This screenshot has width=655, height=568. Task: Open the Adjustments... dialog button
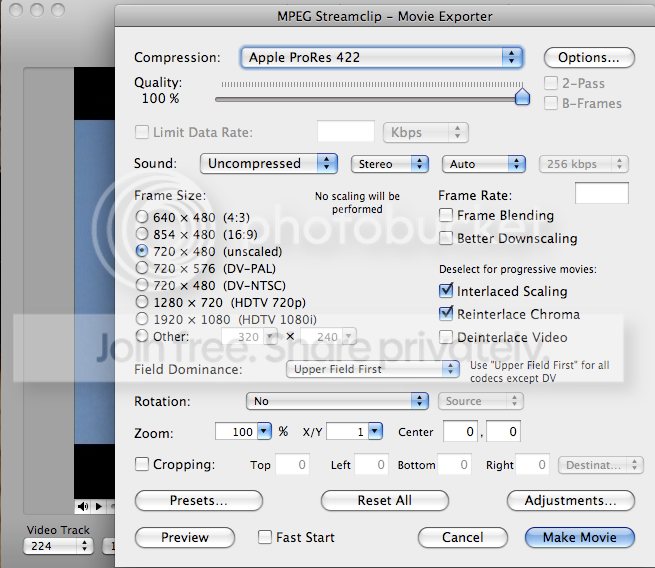tap(571, 500)
